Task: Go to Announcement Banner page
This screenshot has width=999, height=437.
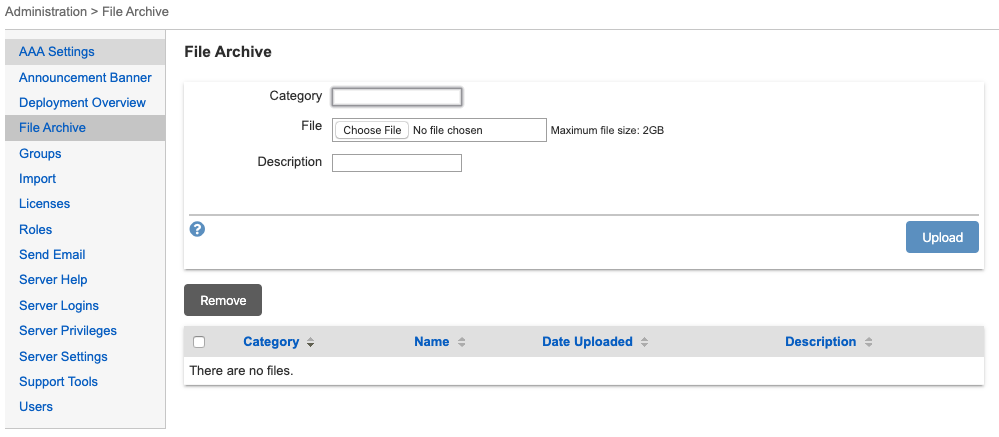Action: (85, 77)
